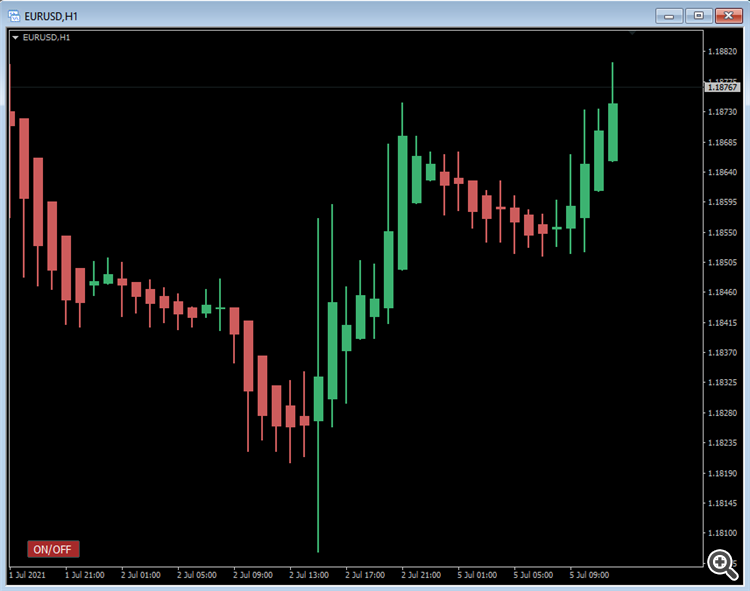
Task: Click the 1.18415 price axis label
Action: click(x=722, y=323)
